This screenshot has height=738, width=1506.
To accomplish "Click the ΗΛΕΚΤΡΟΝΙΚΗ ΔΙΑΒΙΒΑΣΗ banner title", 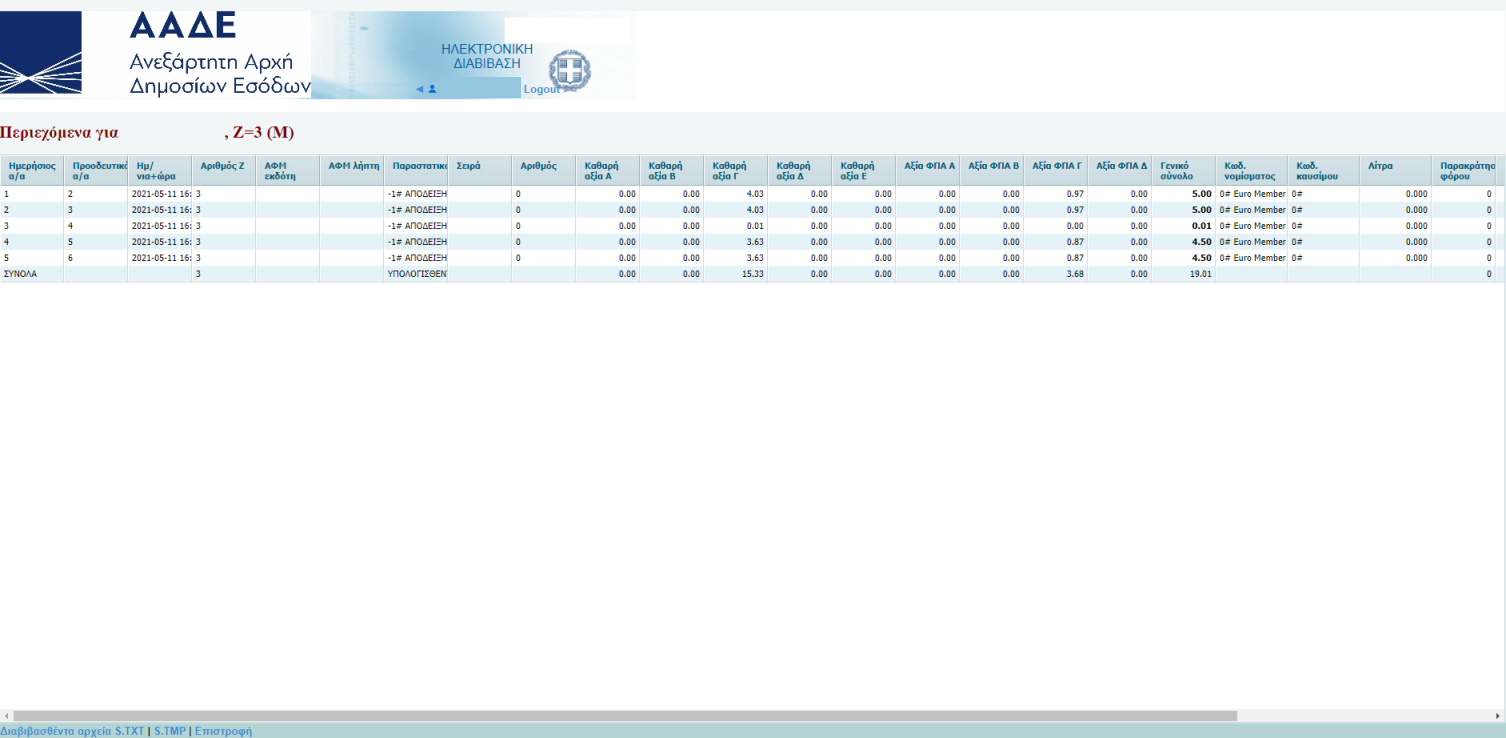I will click(x=487, y=56).
